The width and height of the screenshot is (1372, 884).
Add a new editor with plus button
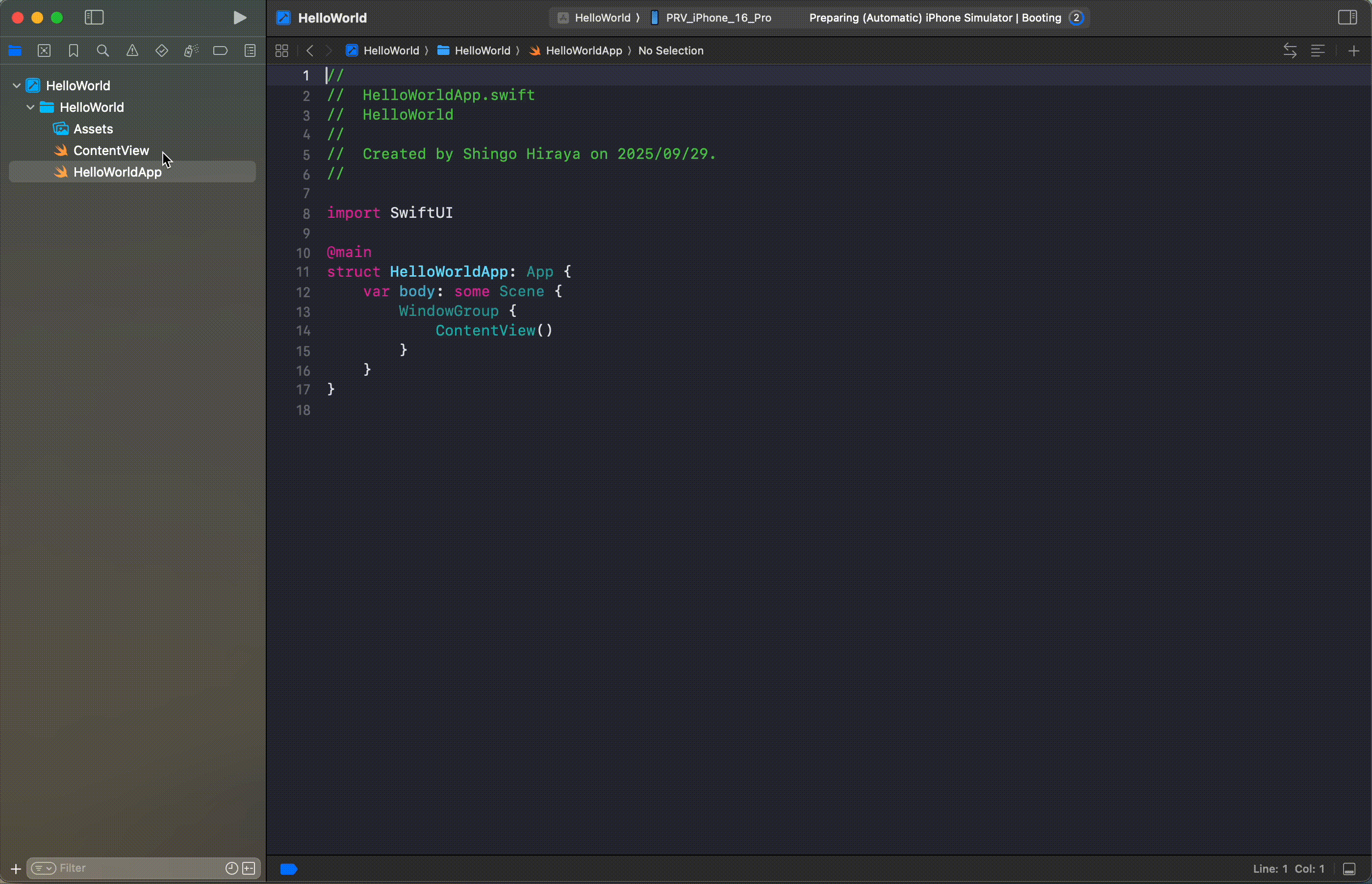[1354, 51]
